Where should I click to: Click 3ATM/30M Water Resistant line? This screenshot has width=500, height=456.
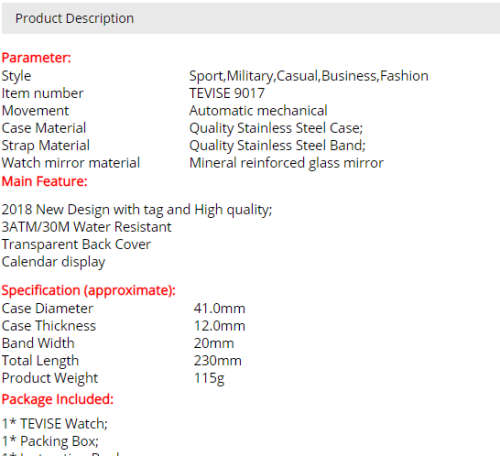pyautogui.click(x=86, y=227)
